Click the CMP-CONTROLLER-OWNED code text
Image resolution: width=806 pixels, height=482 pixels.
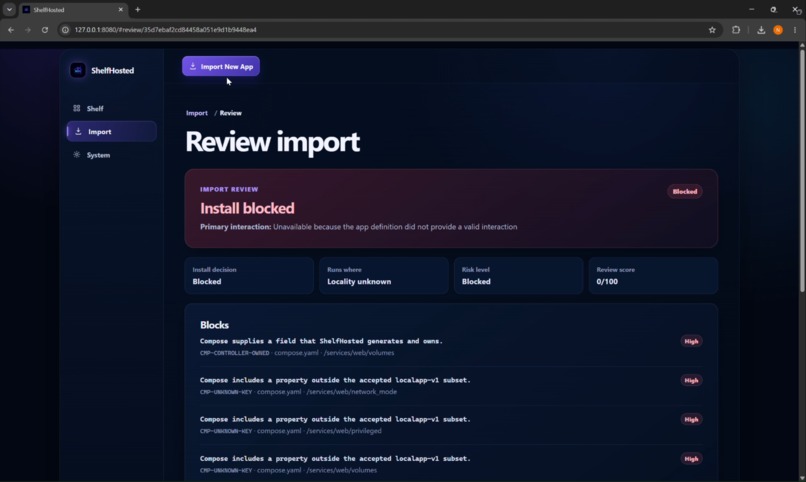coord(234,353)
